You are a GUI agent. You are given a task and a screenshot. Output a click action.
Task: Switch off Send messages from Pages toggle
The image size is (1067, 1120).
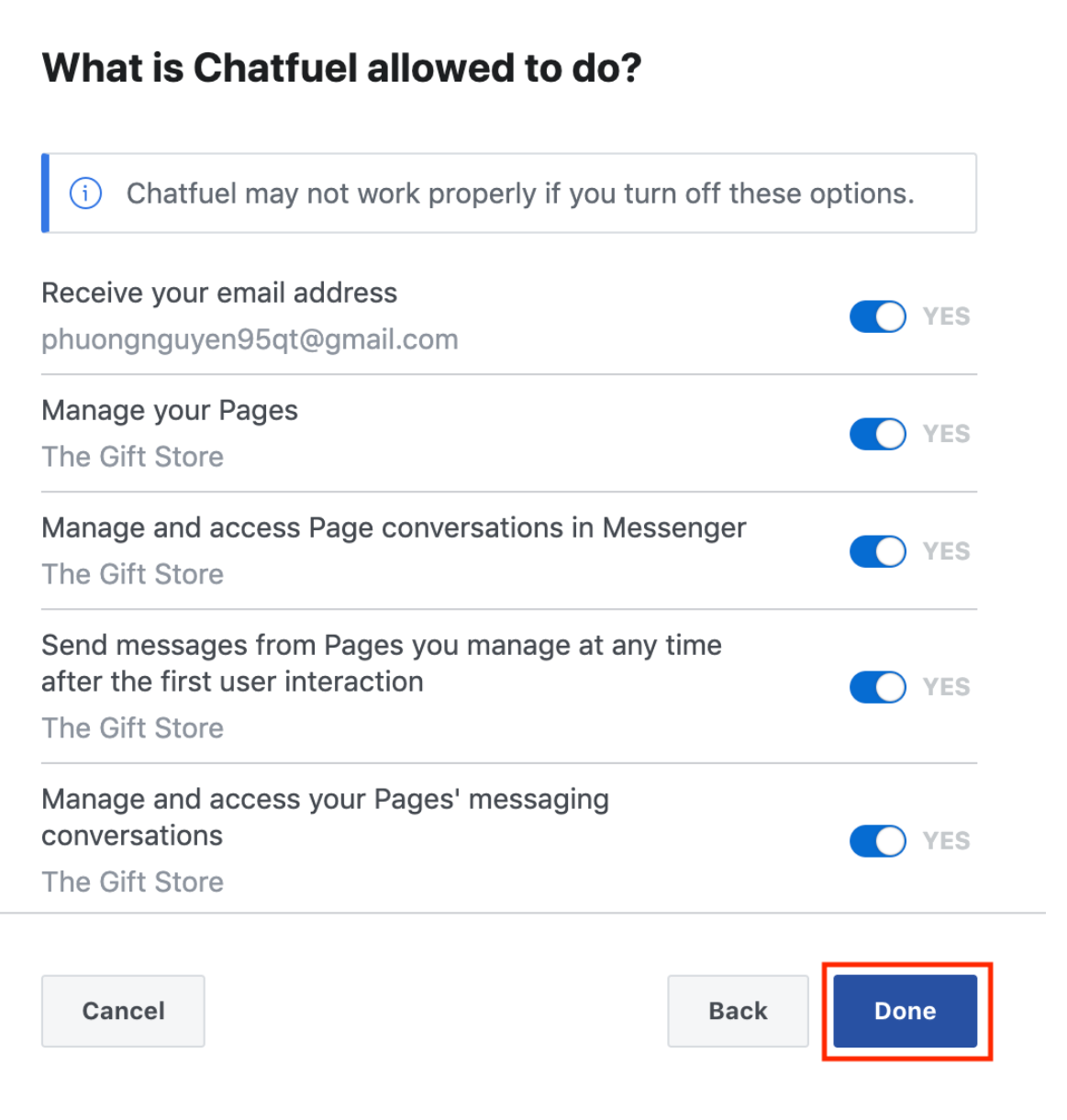pos(877,687)
